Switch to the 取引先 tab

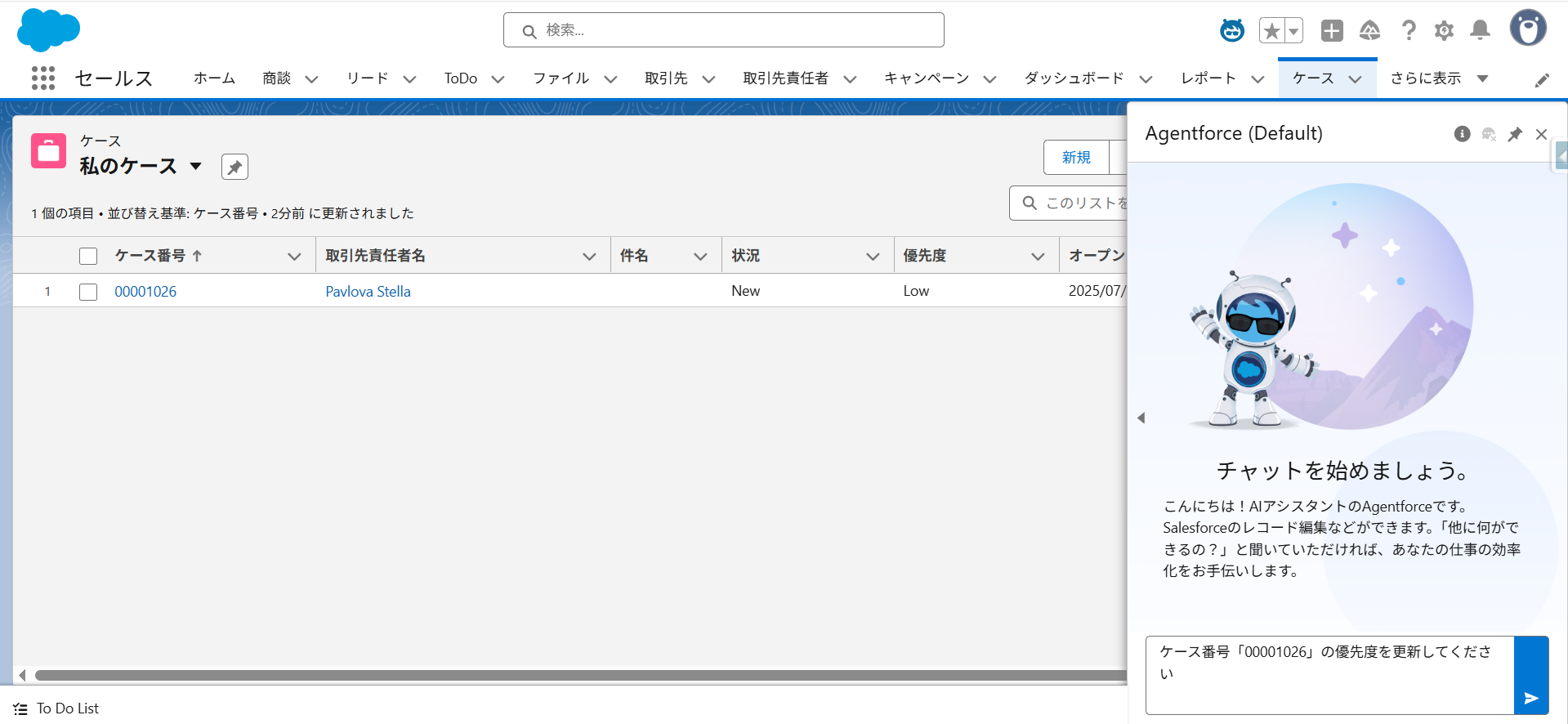666,78
